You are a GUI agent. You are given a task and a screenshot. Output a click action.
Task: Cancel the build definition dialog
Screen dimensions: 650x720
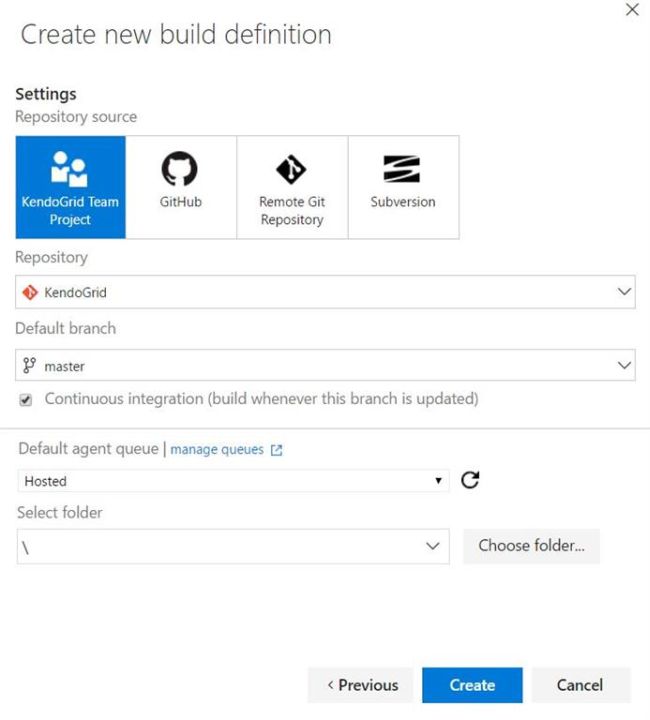(580, 685)
